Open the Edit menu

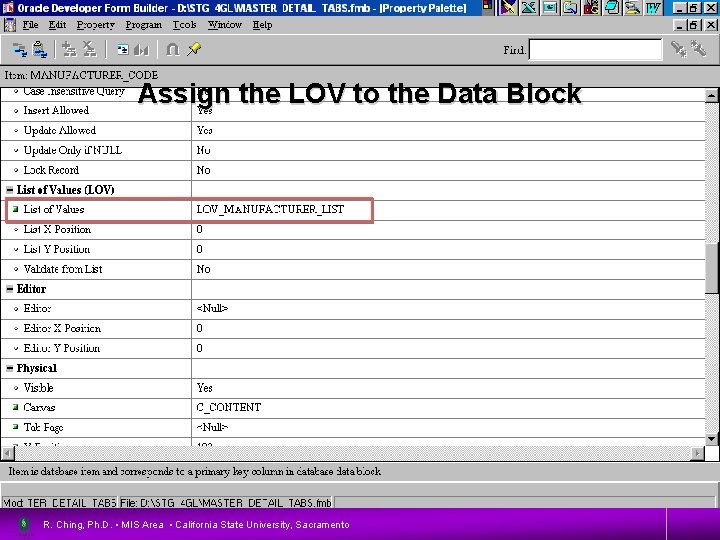[57, 25]
